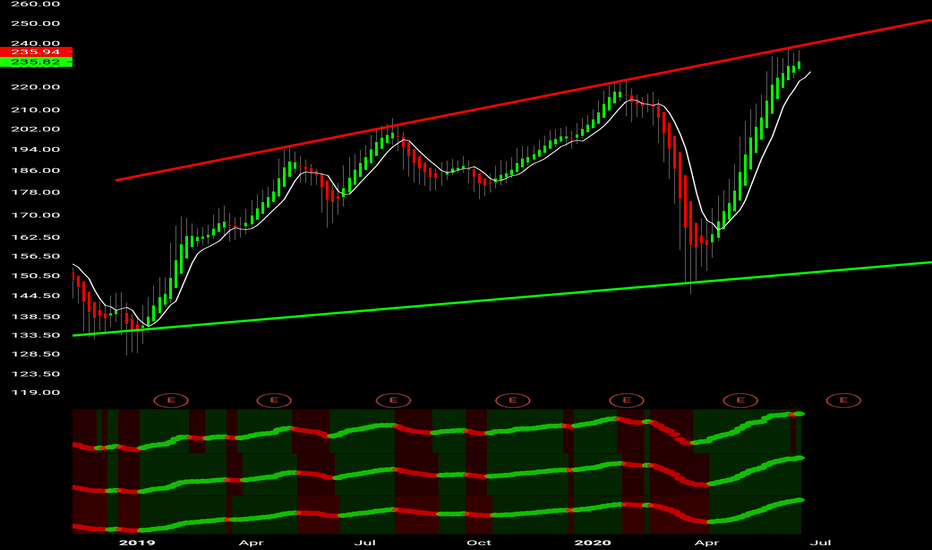Click the 202.00 price axis label
The height and width of the screenshot is (550, 932).
pos(36,129)
